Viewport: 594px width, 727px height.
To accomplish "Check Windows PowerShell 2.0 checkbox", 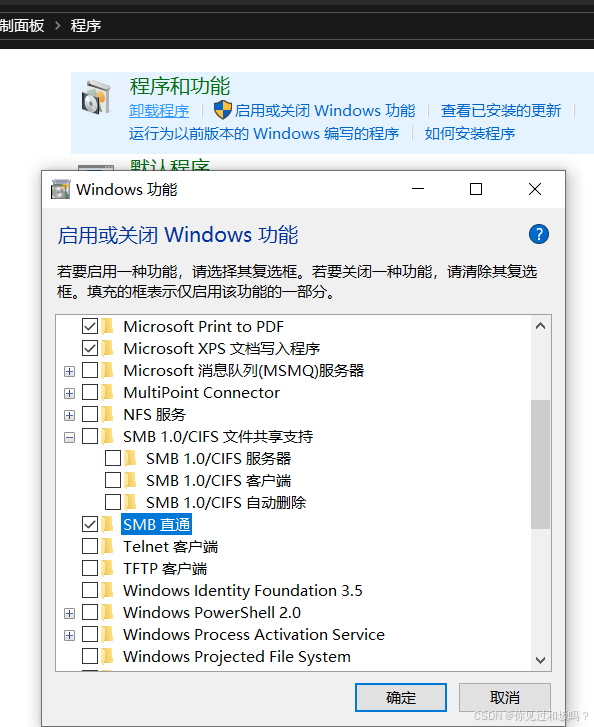I will click(90, 612).
